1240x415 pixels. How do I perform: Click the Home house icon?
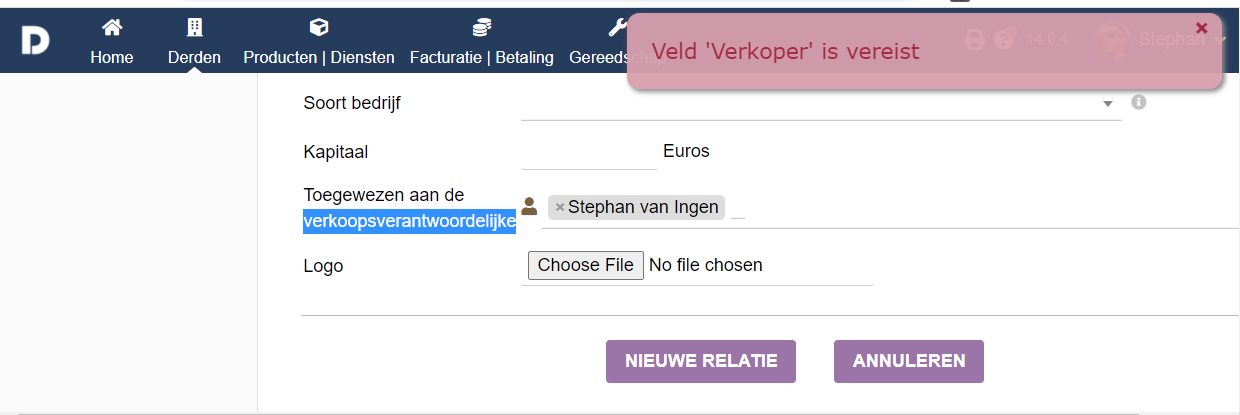coord(112,27)
